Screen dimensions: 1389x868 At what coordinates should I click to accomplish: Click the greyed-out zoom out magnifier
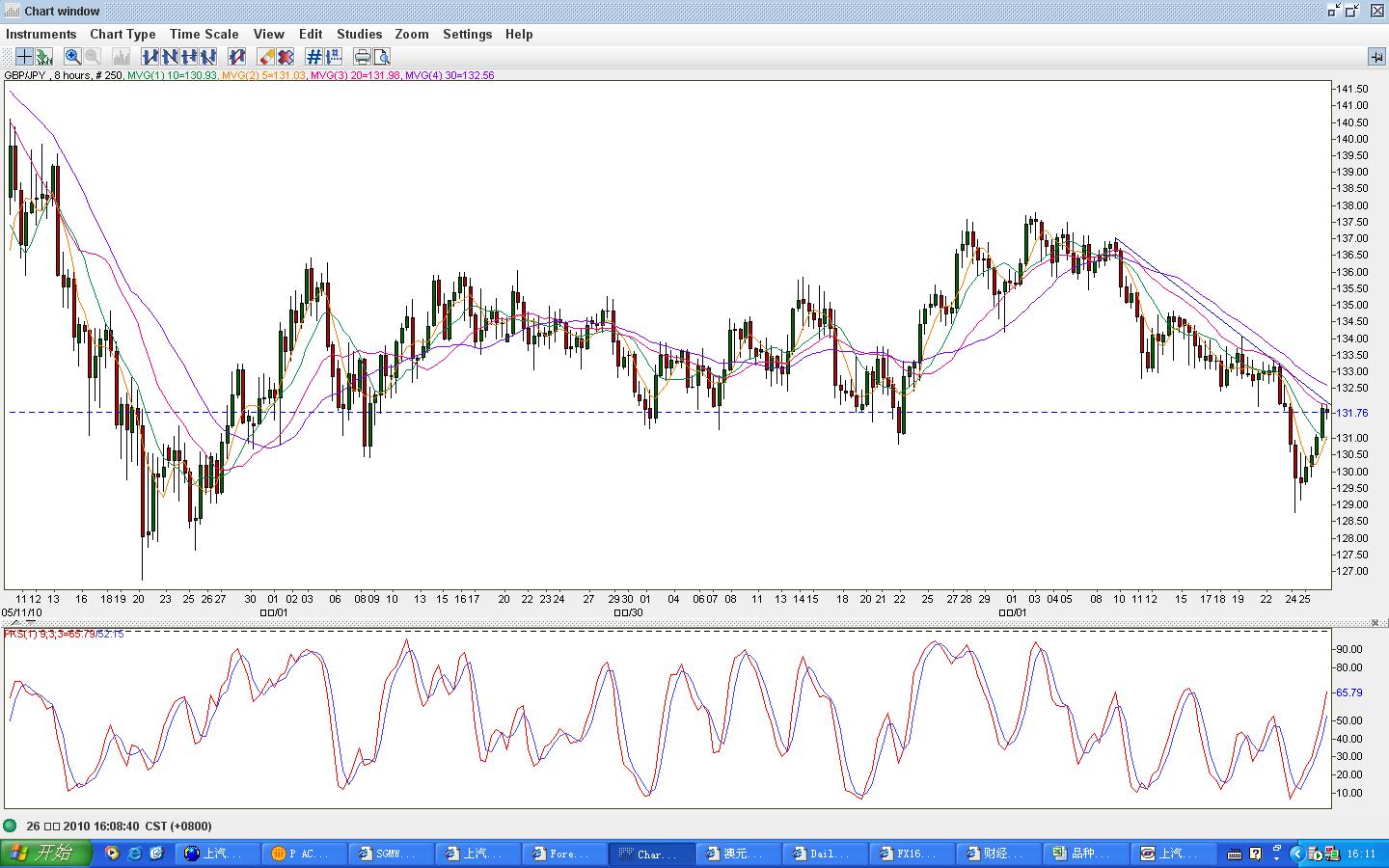(x=93, y=57)
